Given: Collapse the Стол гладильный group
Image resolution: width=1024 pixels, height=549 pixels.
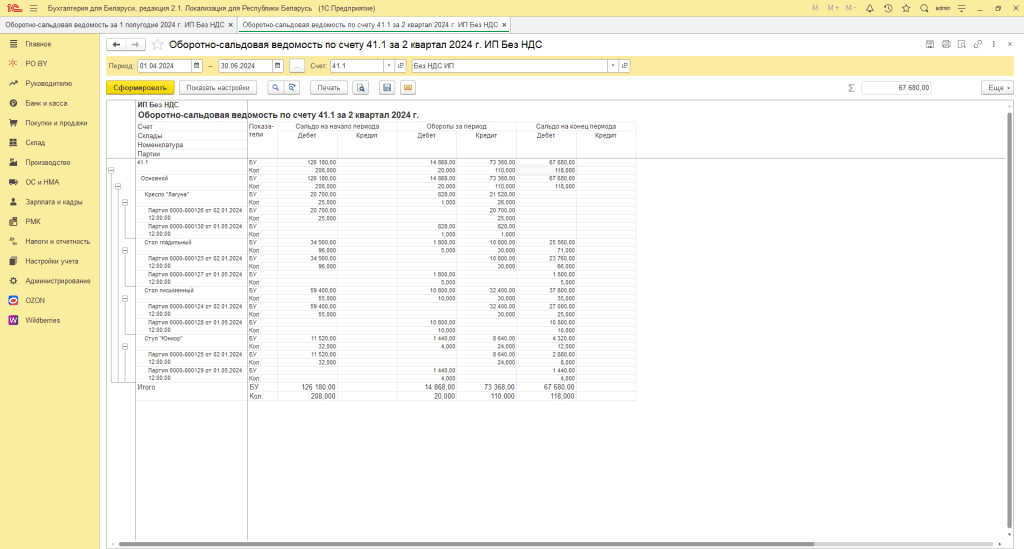Looking at the screenshot, I should point(125,251).
